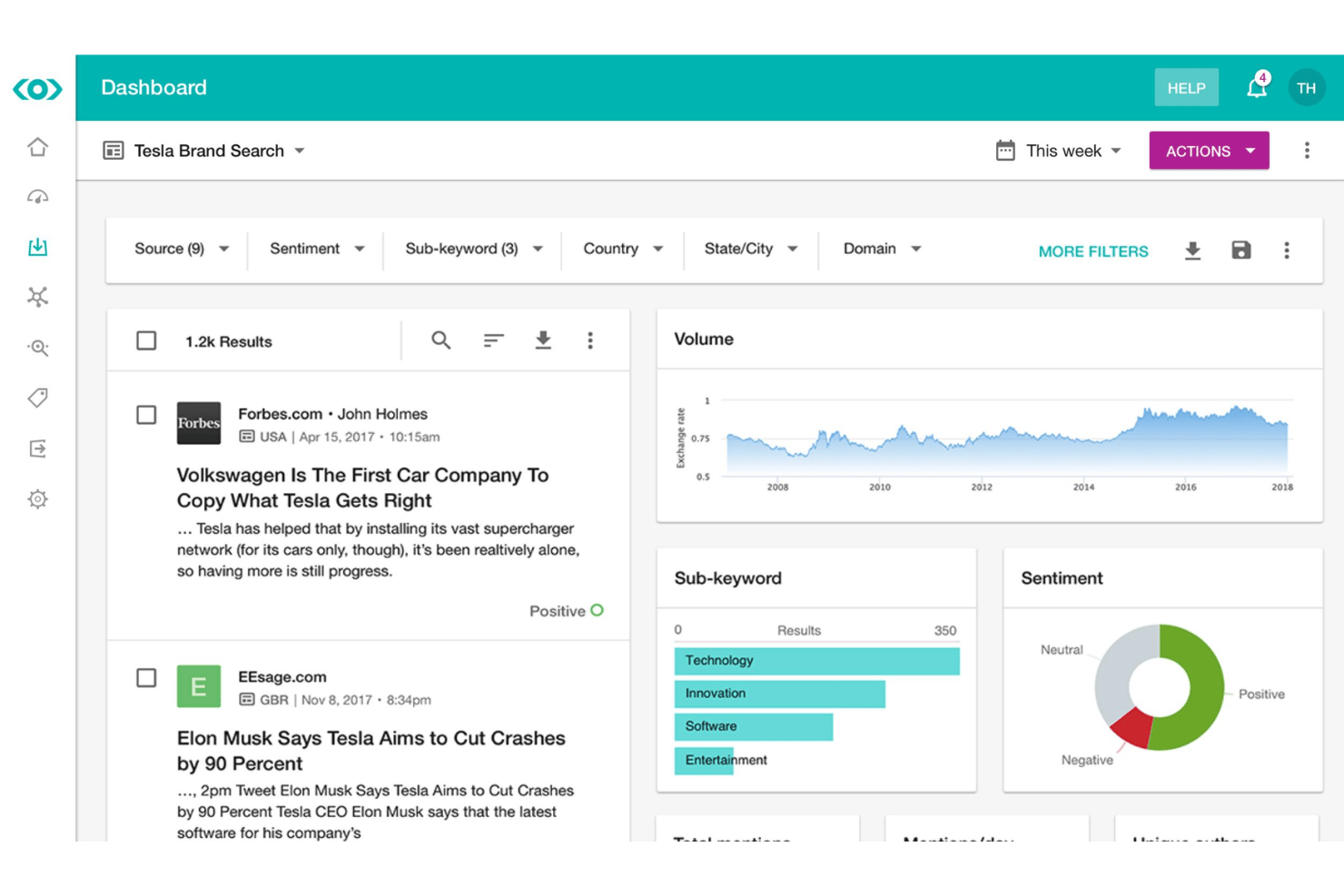Viewport: 1344px width, 896px height.
Task: Open the TH user avatar menu
Action: click(1307, 88)
